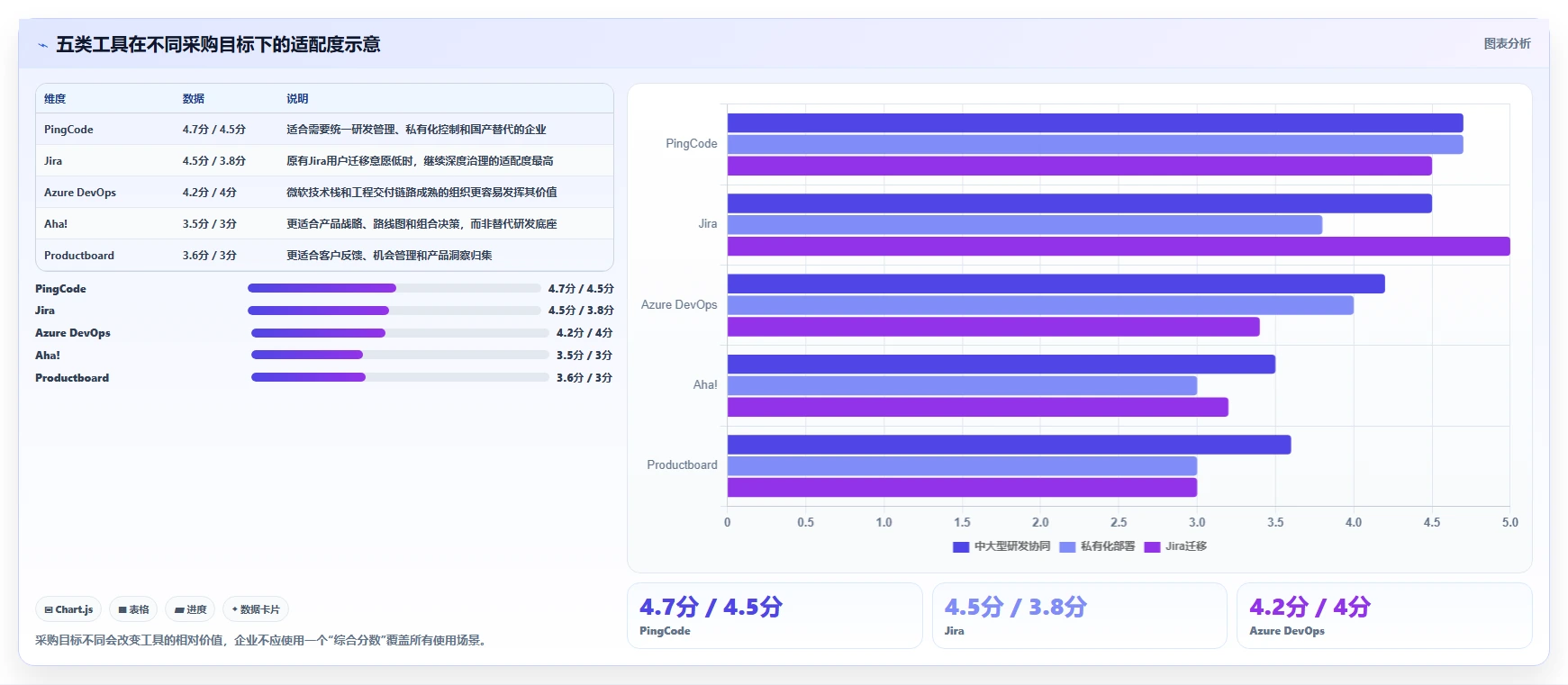Click the PingCode y-axis label in chart

click(692, 144)
